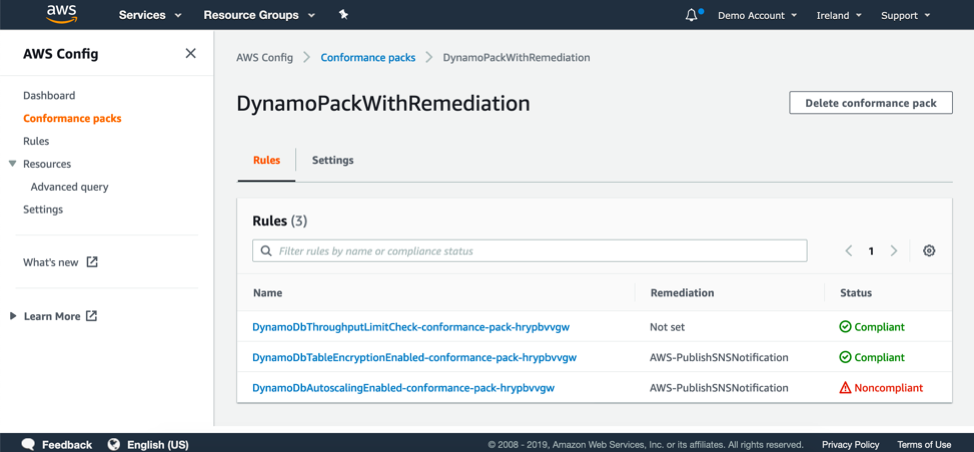Screen dimensions: 974x452
Task: Open the Ireland region selector
Action: point(839,16)
